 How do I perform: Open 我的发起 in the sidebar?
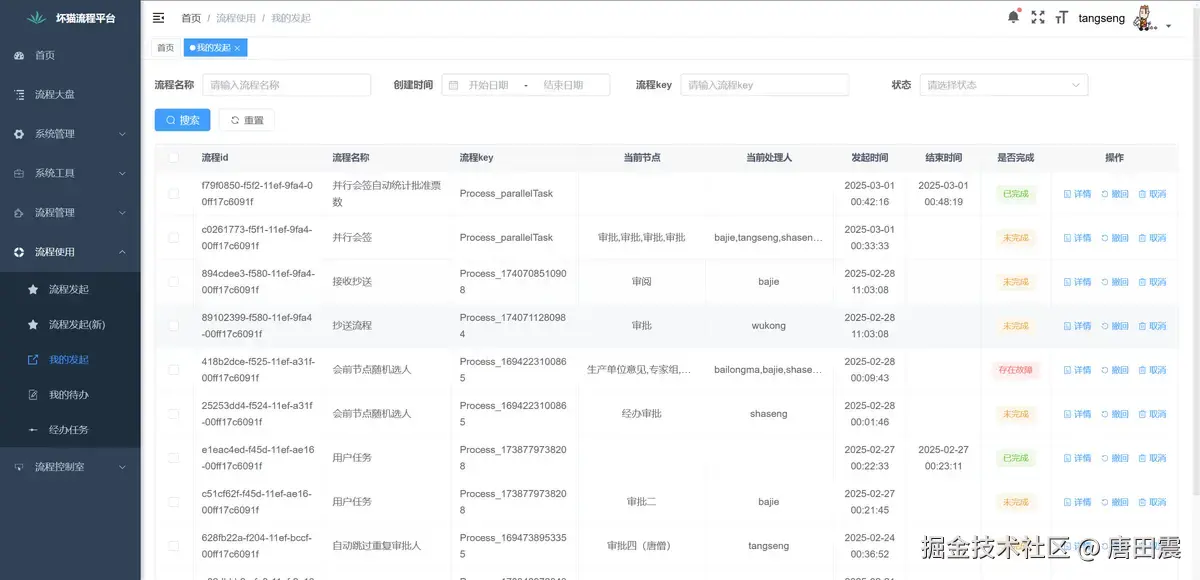70,360
